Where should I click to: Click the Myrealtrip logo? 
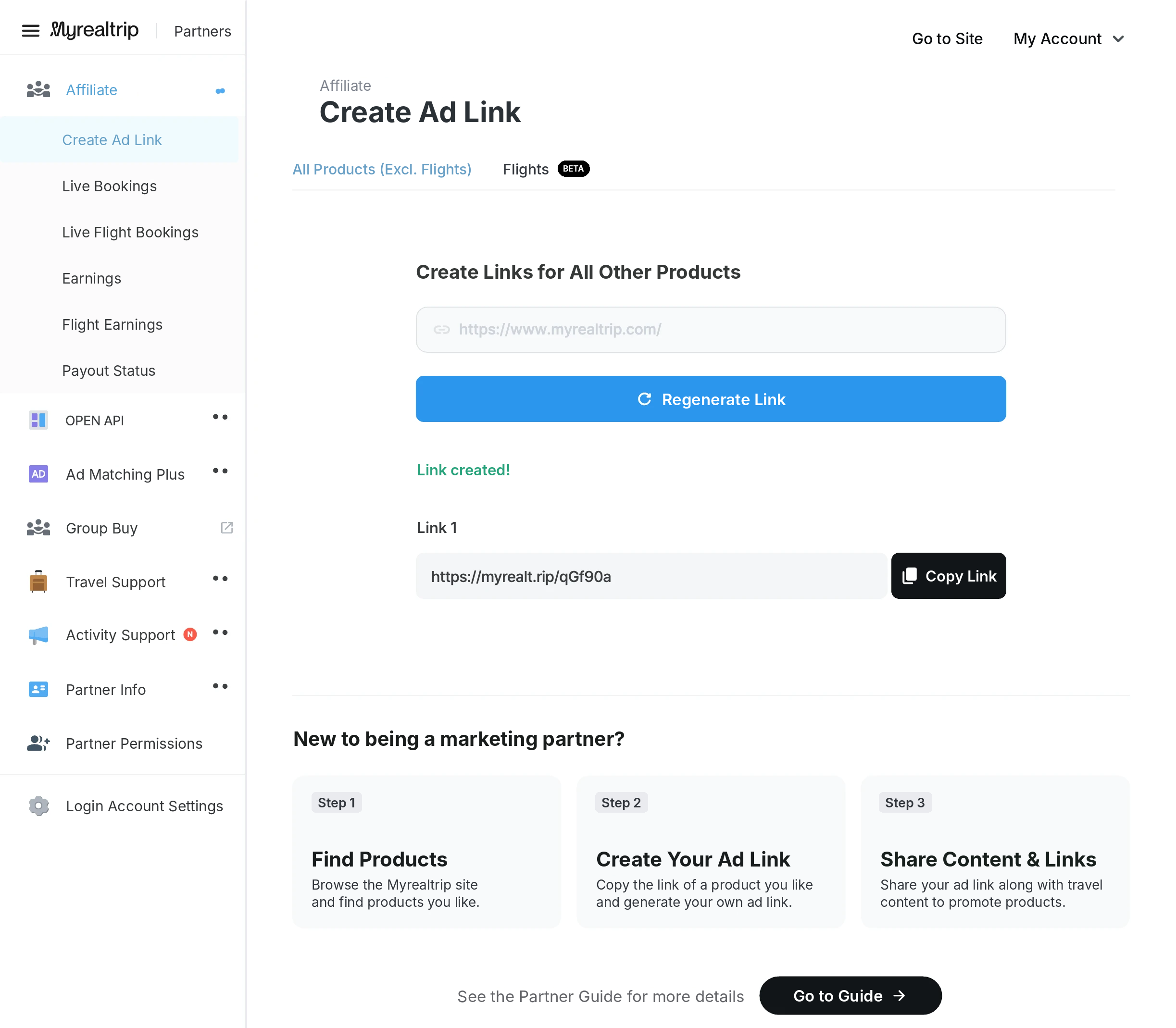click(x=94, y=30)
